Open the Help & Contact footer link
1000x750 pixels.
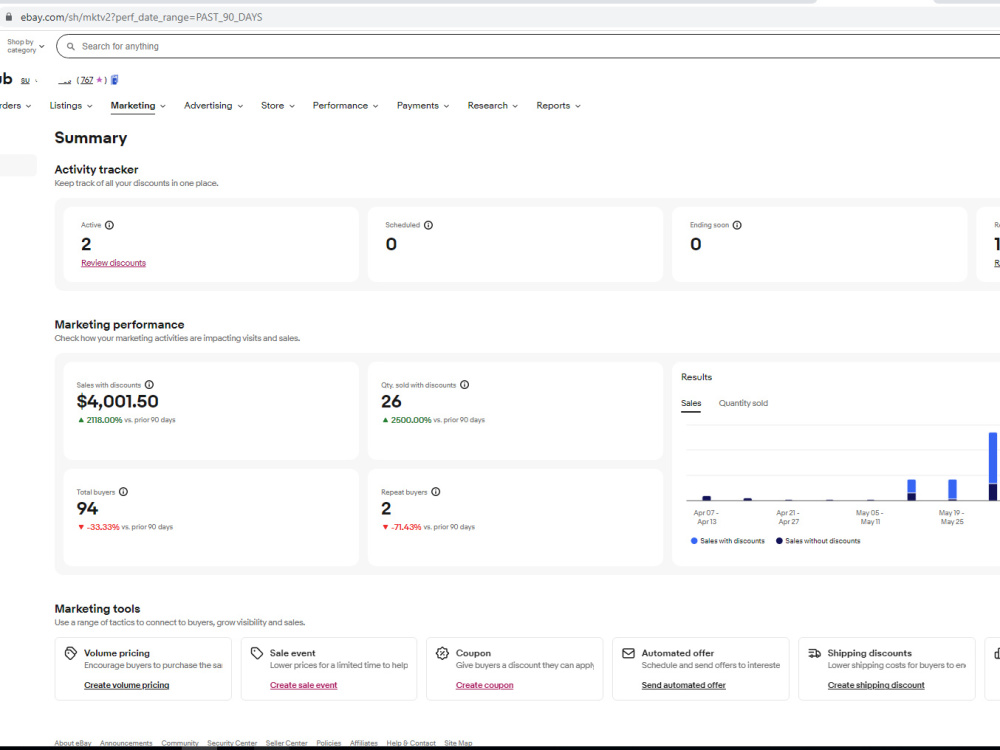click(x=411, y=743)
